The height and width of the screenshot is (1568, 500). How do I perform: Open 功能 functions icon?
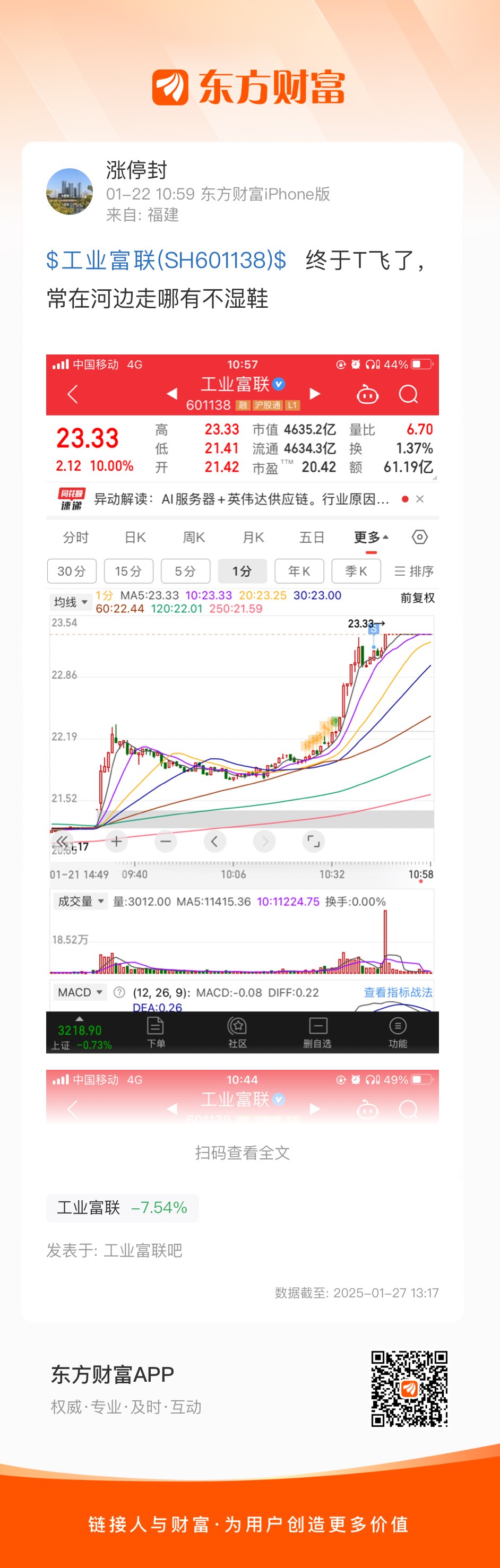[x=398, y=1033]
